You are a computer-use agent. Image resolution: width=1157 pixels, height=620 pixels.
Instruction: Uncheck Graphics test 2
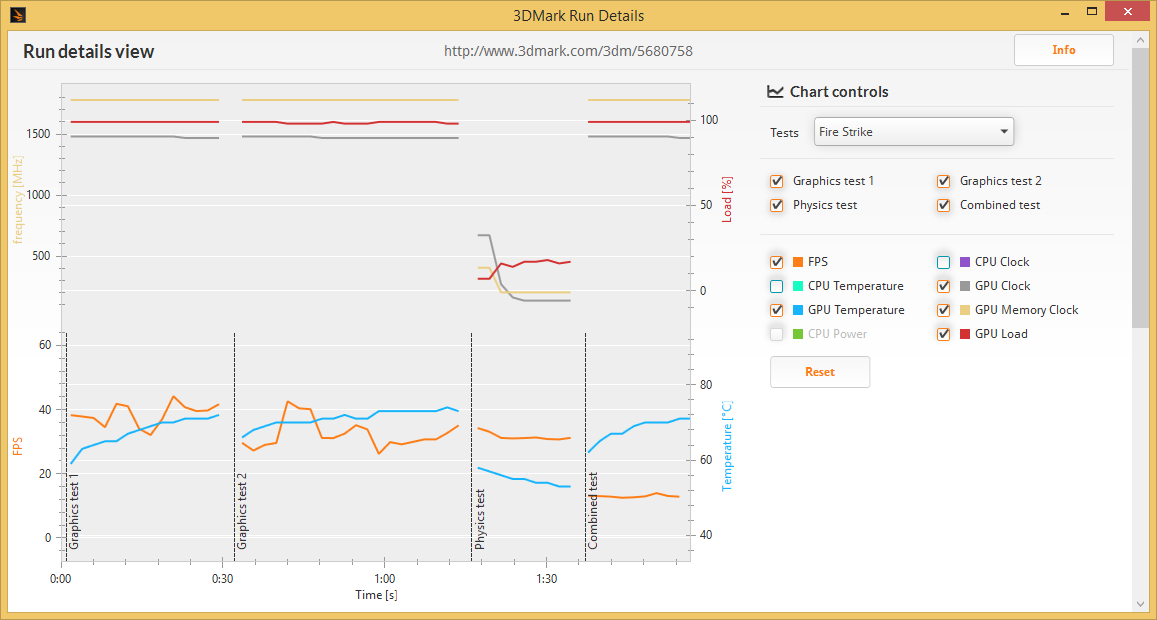[x=943, y=181]
